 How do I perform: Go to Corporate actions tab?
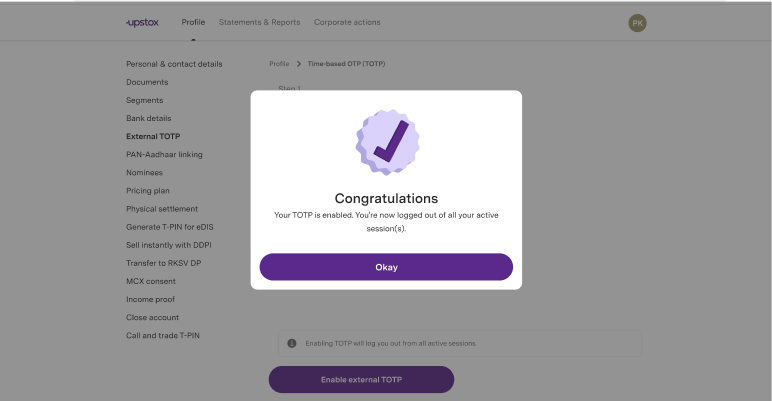(347, 22)
